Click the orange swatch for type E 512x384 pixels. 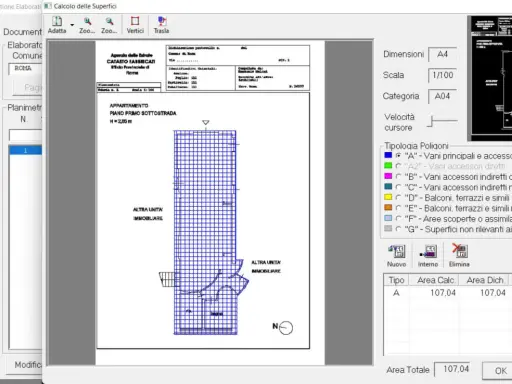point(388,207)
